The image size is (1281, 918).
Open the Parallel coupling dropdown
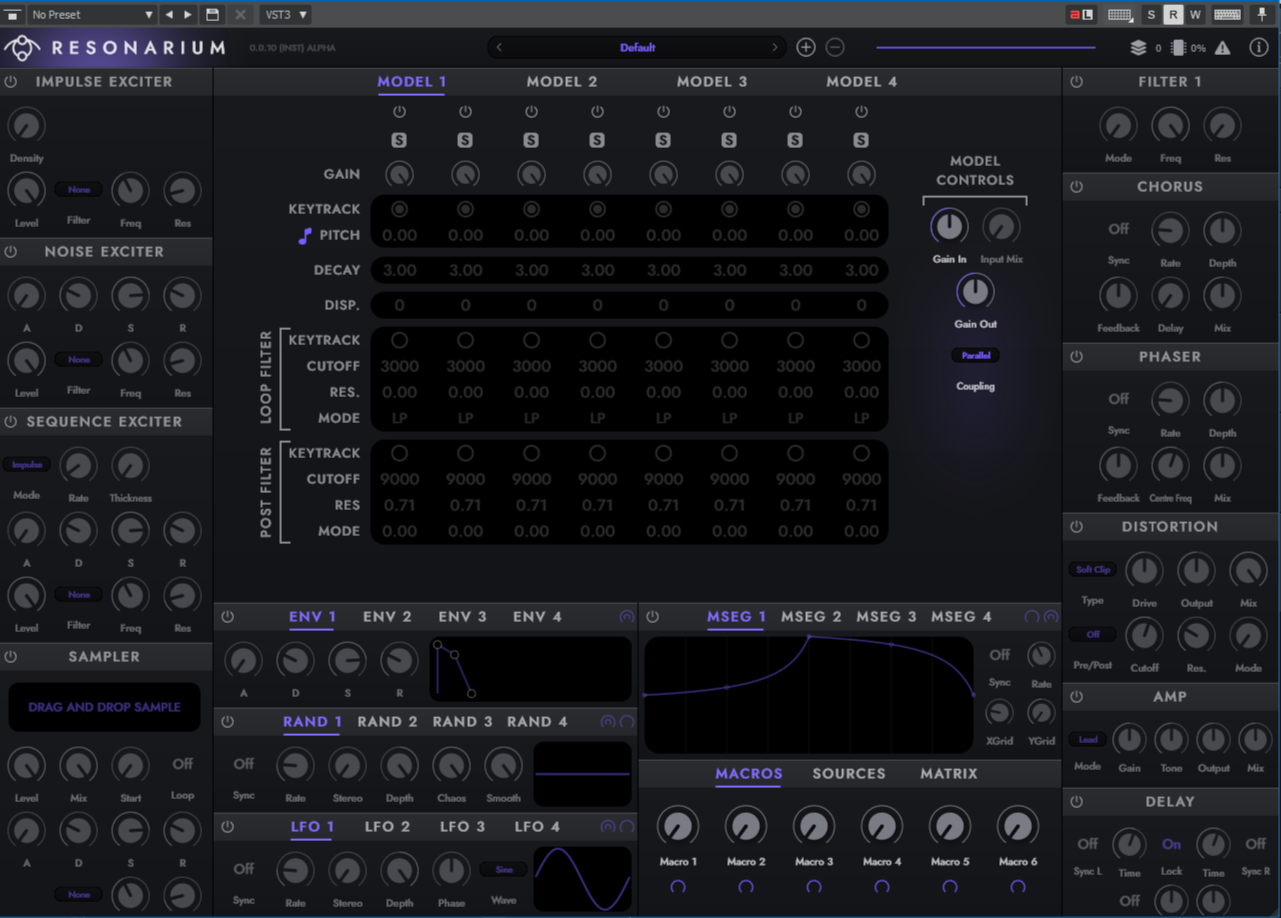click(975, 356)
